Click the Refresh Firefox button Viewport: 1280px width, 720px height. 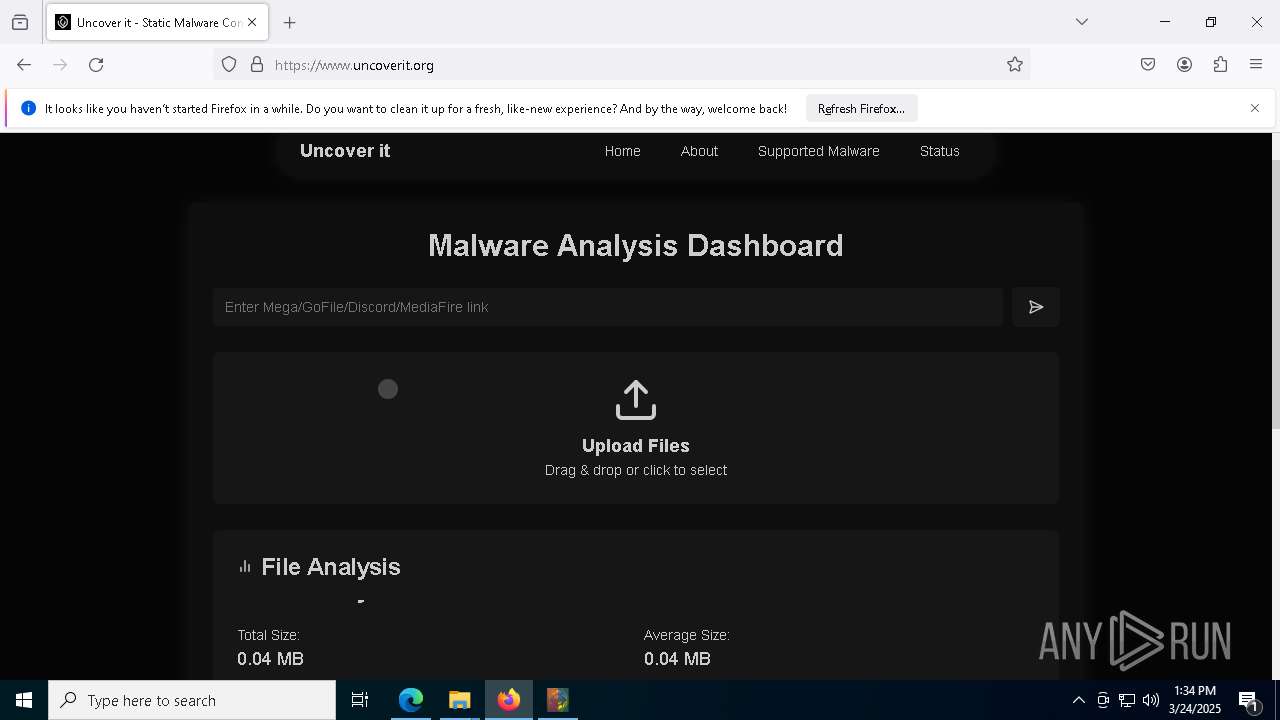[861, 108]
